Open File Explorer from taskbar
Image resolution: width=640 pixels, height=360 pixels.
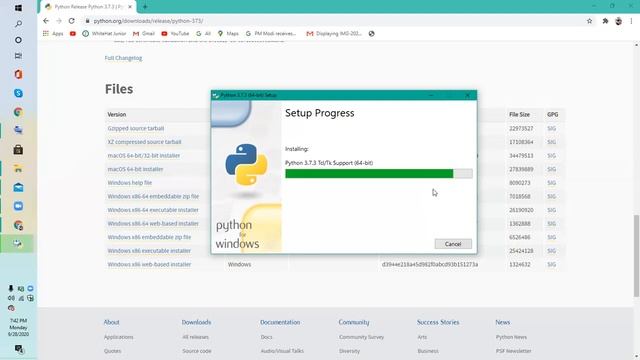pos(18,169)
